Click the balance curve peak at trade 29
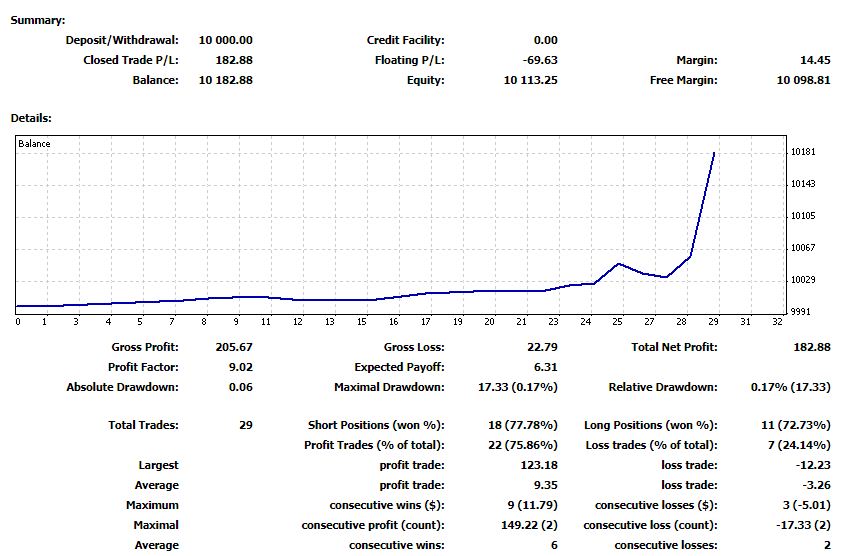This screenshot has width=847, height=556. (714, 153)
